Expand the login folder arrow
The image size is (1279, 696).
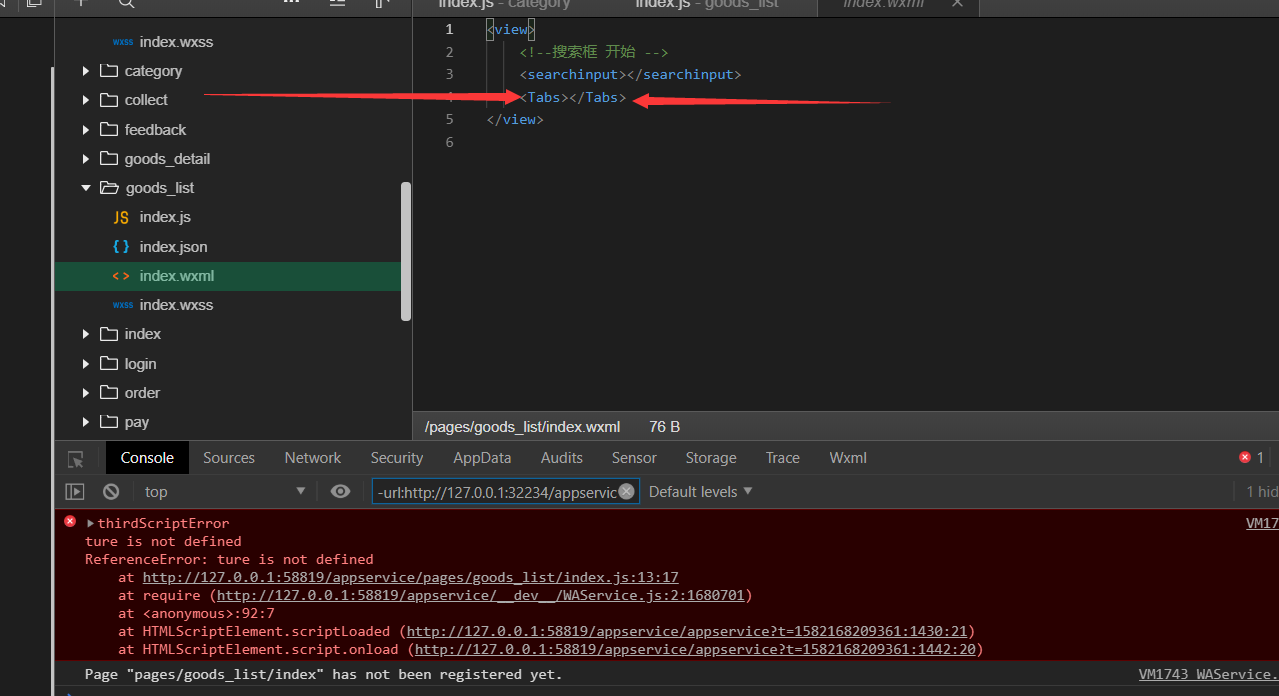[x=86, y=364]
